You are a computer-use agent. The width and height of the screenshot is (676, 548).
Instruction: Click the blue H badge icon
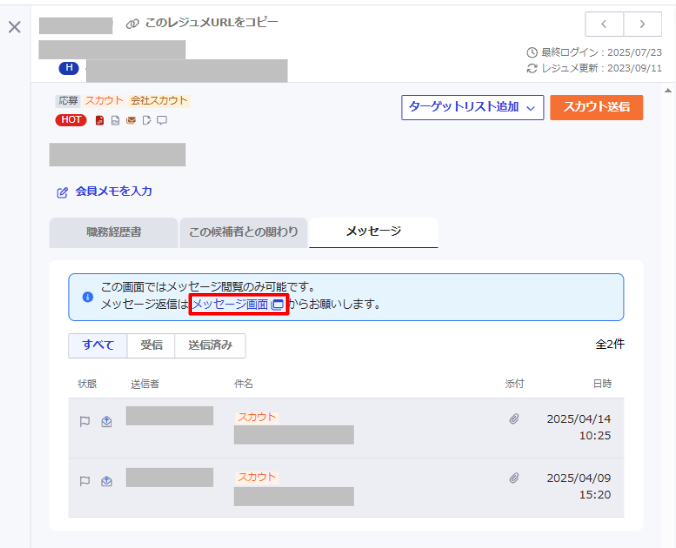(x=69, y=68)
